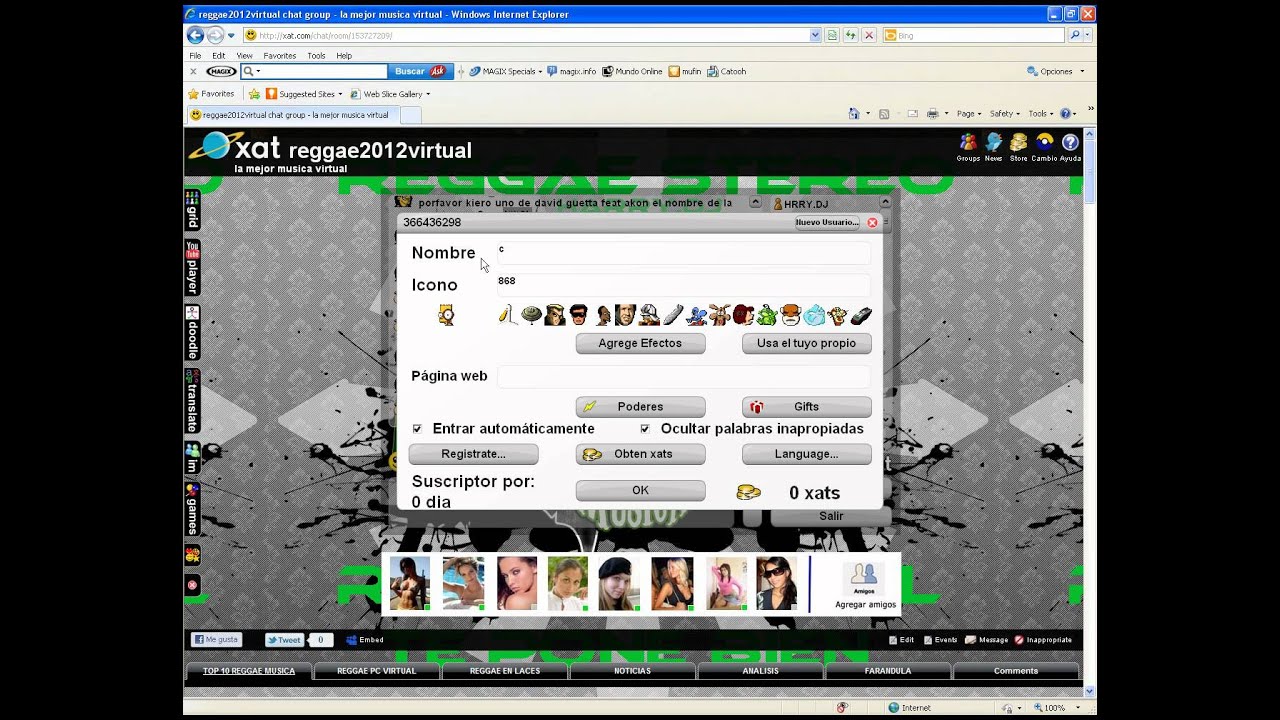Select the green frog avatar
The image size is (1280, 720).
(x=766, y=315)
